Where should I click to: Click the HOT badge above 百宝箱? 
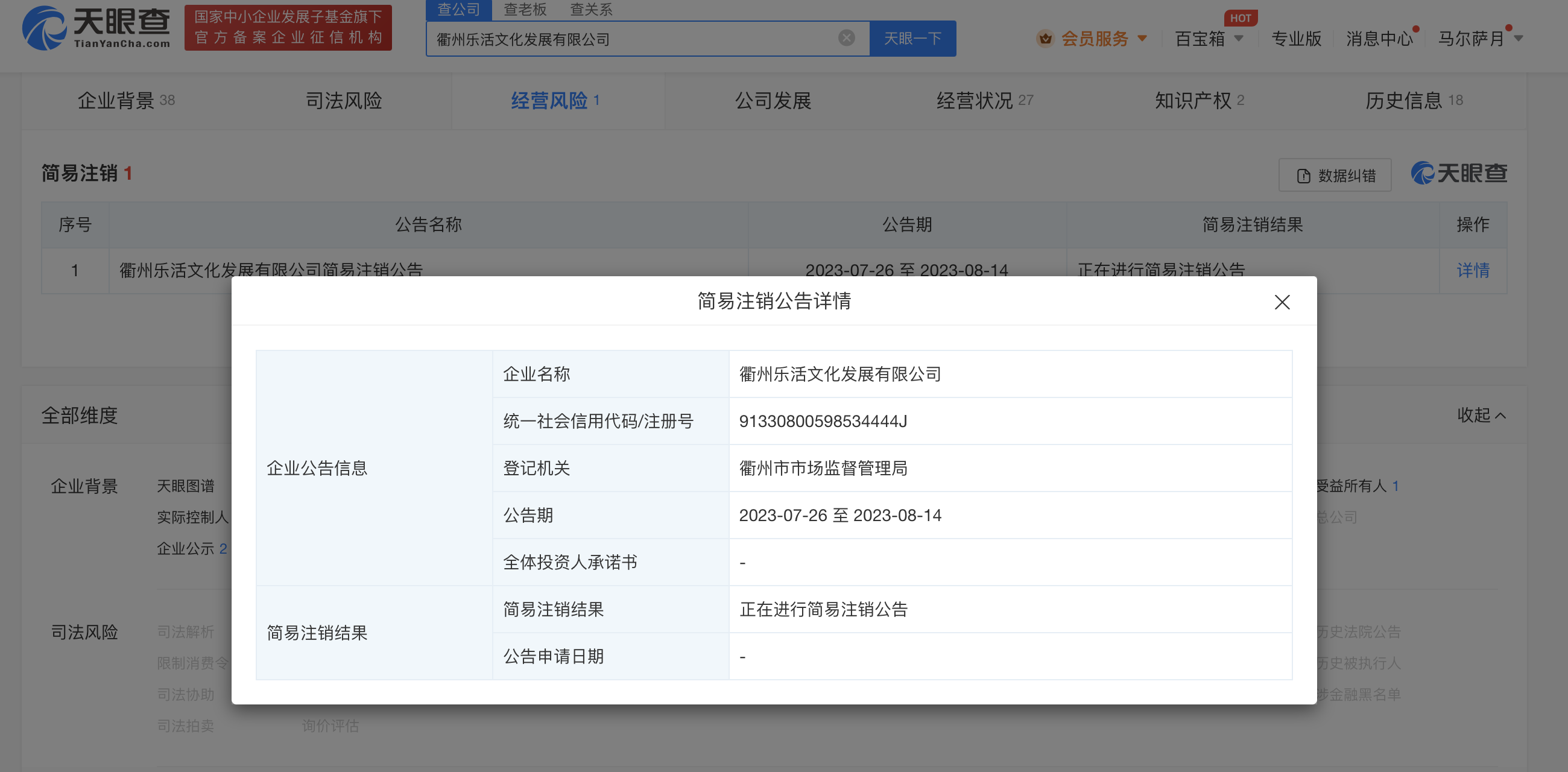(x=1241, y=17)
